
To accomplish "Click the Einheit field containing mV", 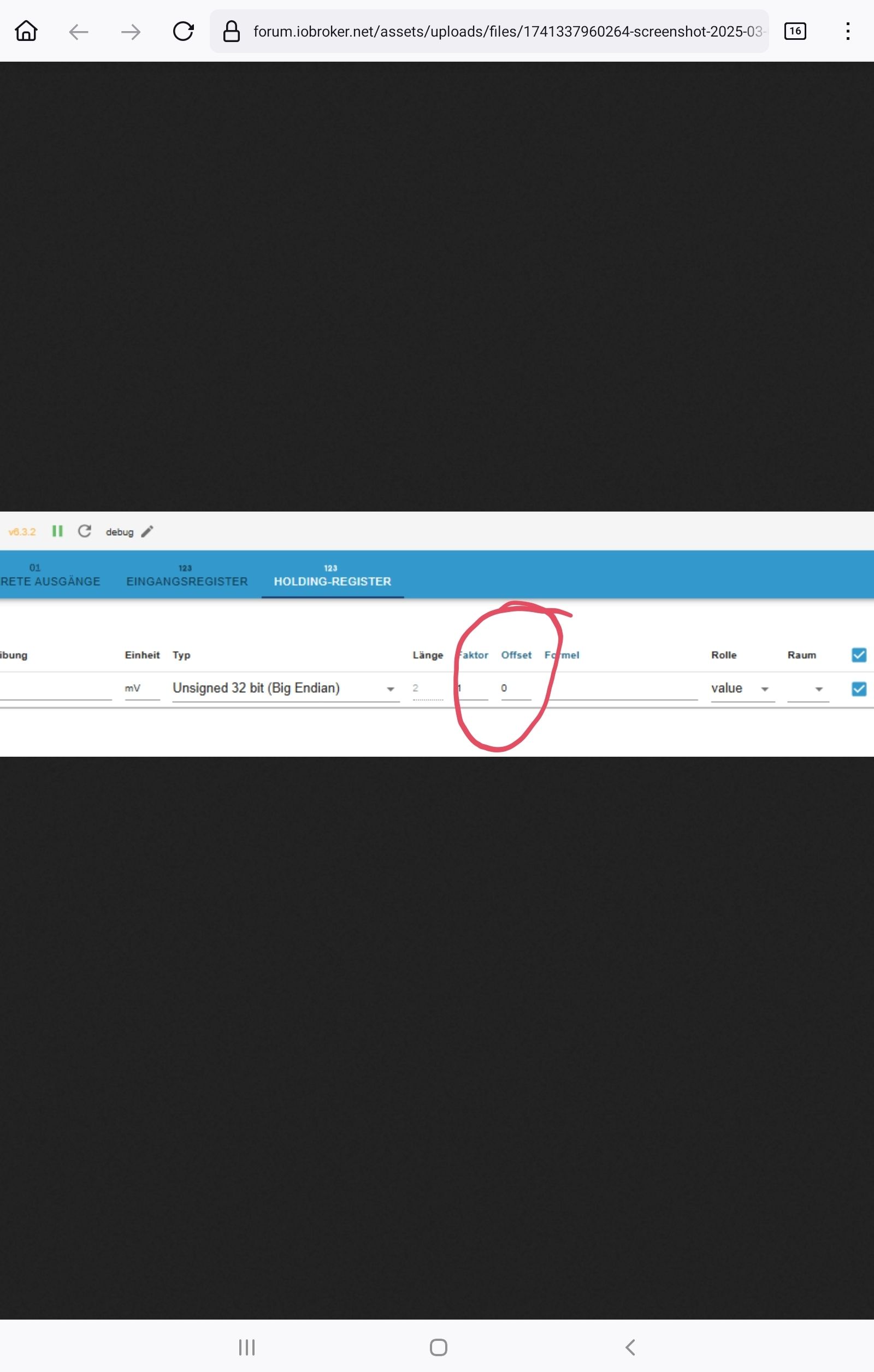I will tap(142, 688).
